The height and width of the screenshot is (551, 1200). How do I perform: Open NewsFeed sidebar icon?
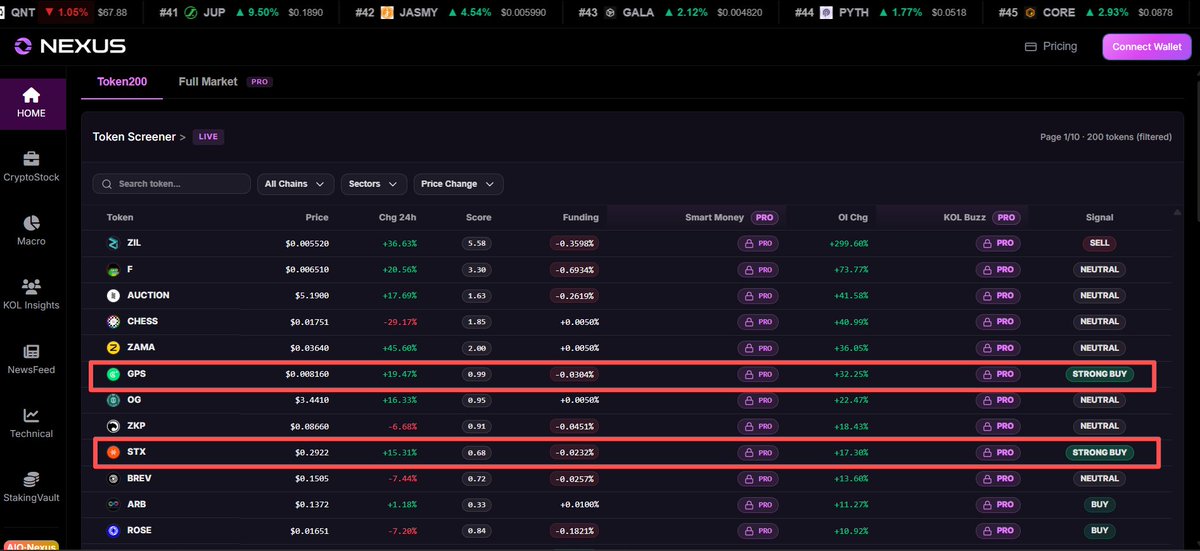[x=31, y=351]
